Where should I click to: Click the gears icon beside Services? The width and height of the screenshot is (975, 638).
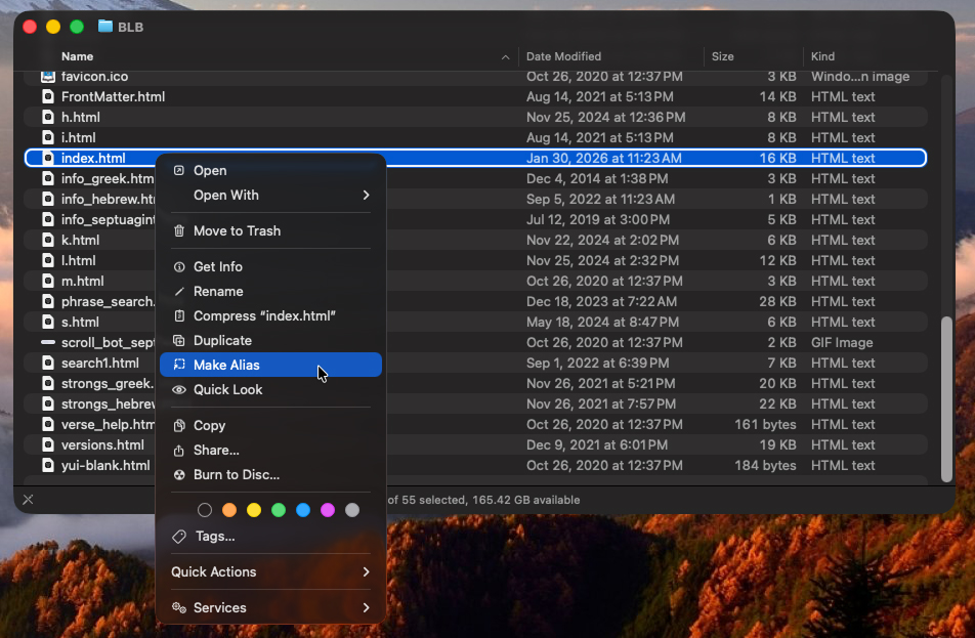179,608
